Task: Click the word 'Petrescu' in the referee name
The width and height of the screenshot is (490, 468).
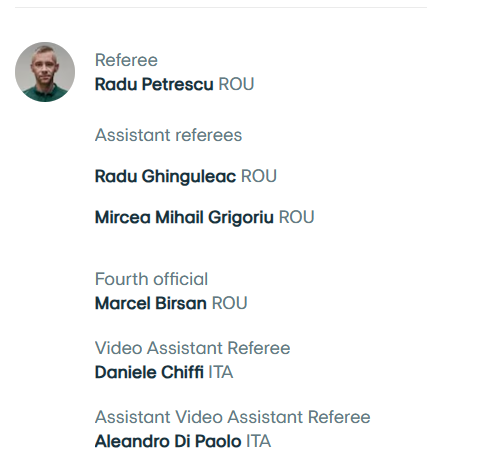Action: click(178, 84)
